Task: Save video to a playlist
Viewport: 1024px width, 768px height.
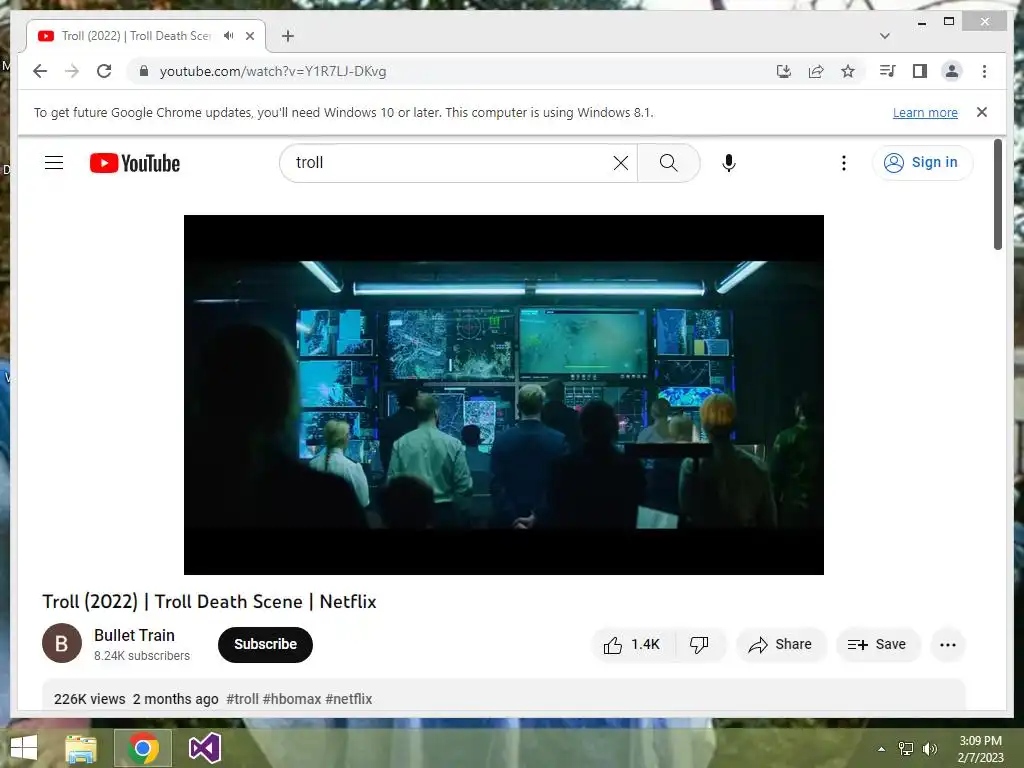Action: click(x=877, y=645)
